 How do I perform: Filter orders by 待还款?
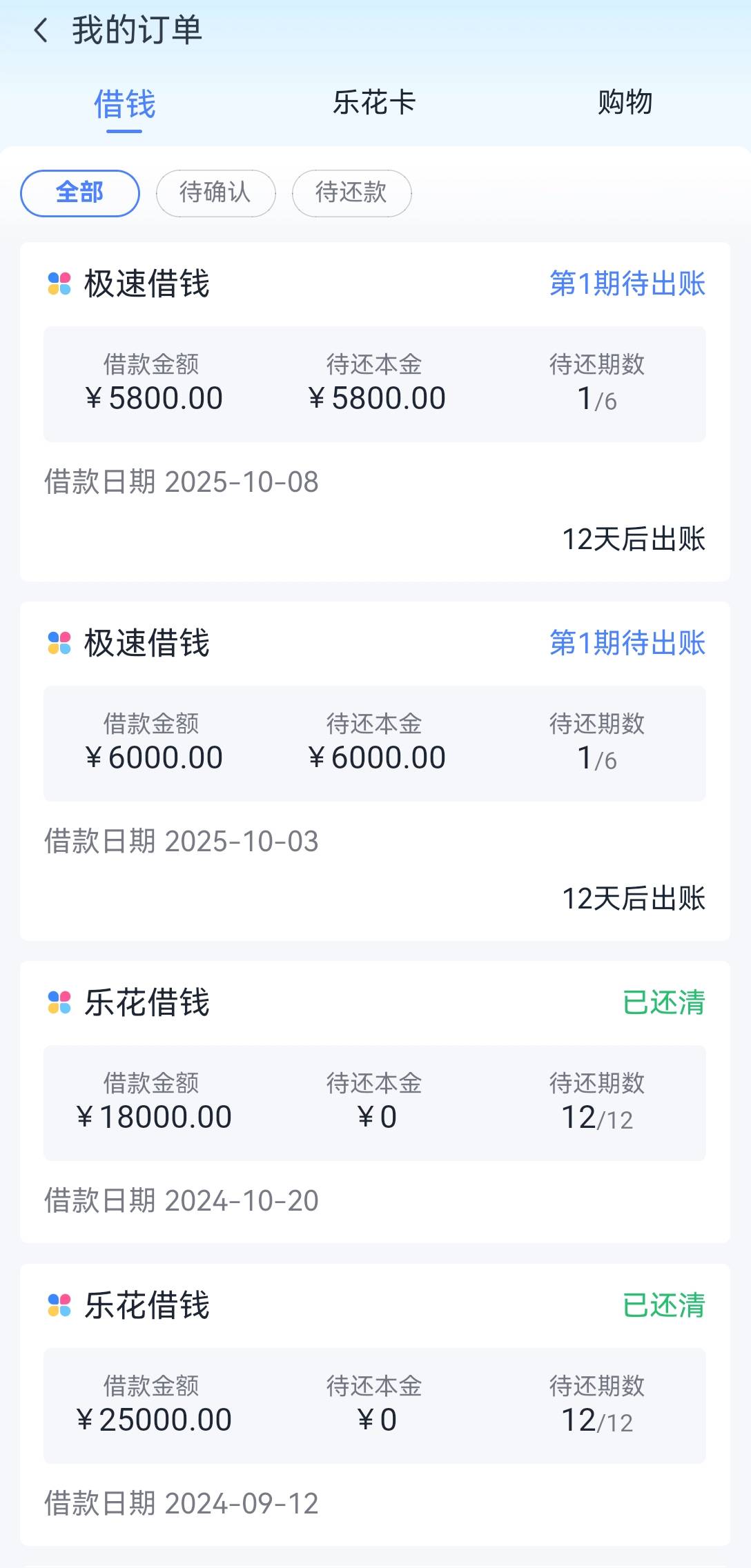tap(351, 193)
